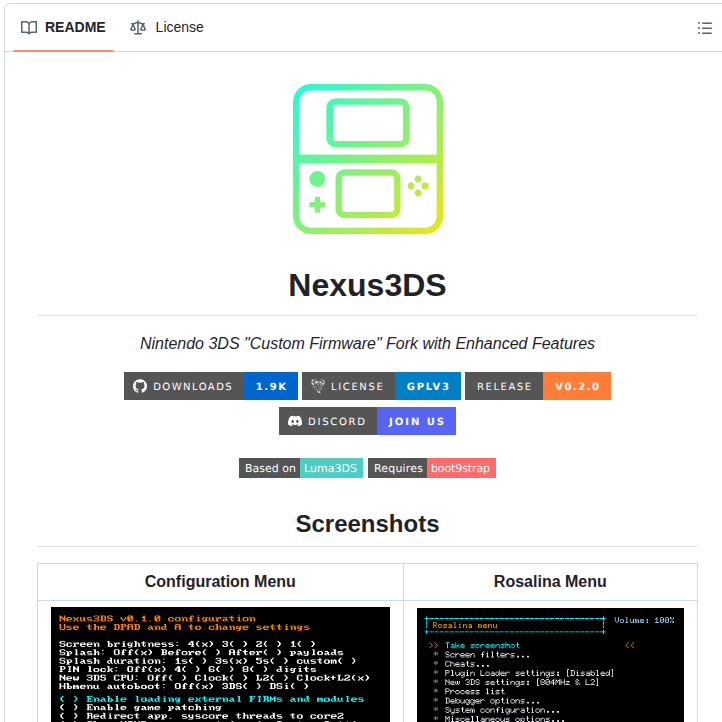Open the GPLv3 License badge
This screenshot has width=722, height=722.
click(382, 386)
